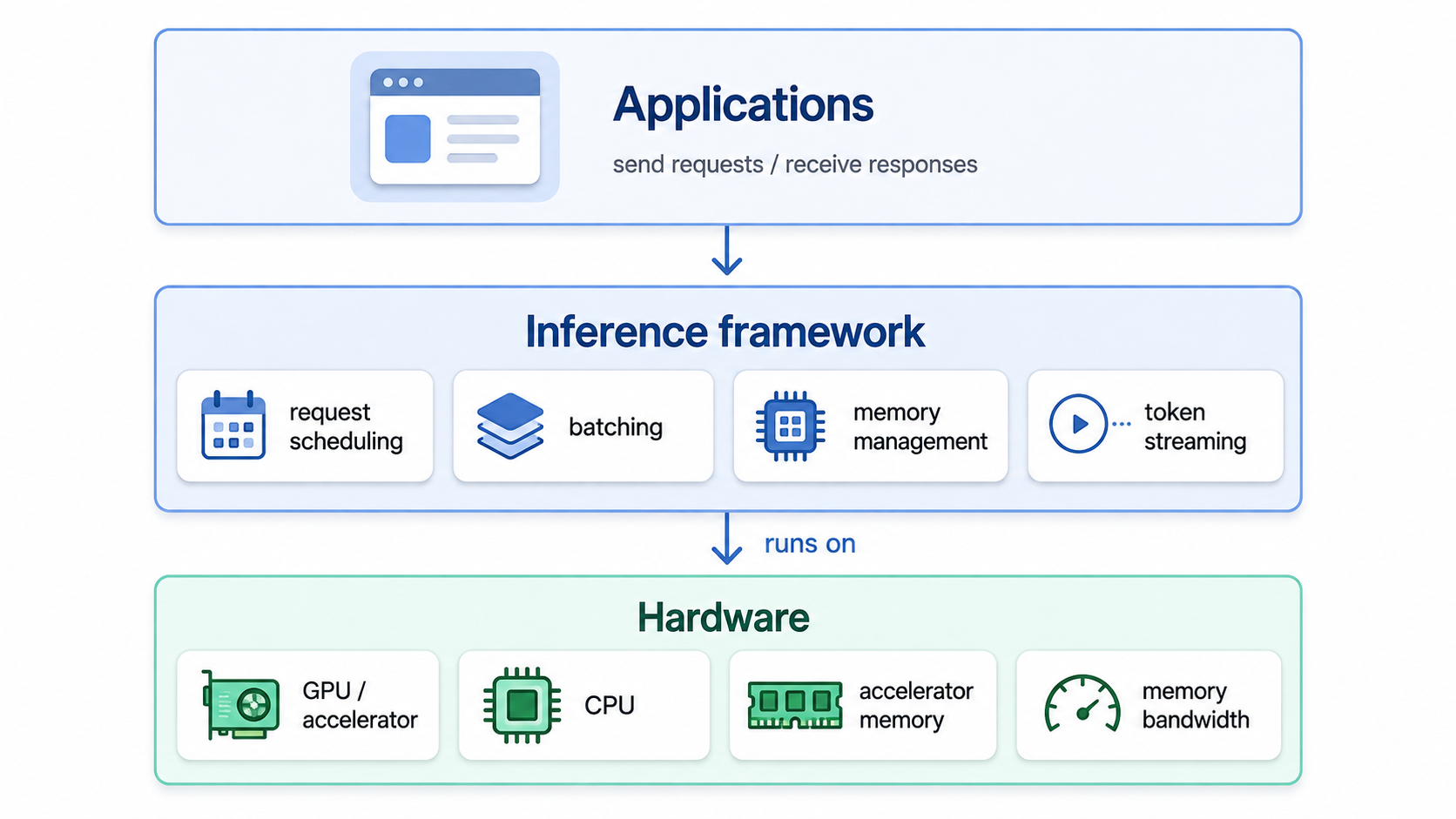Click the batching stacked layers icon

[510, 426]
